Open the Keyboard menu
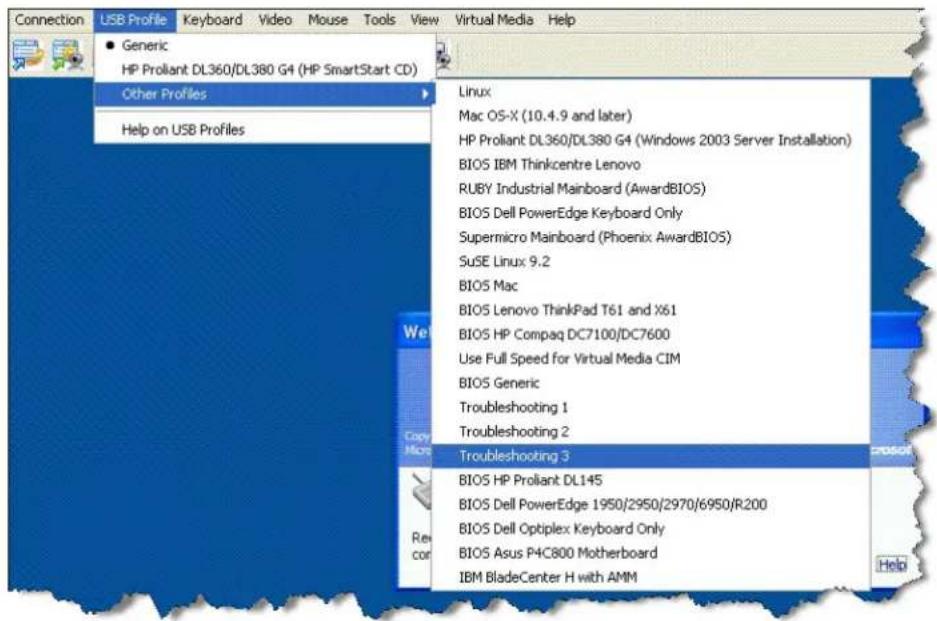This screenshot has width=937, height=621. point(213,20)
